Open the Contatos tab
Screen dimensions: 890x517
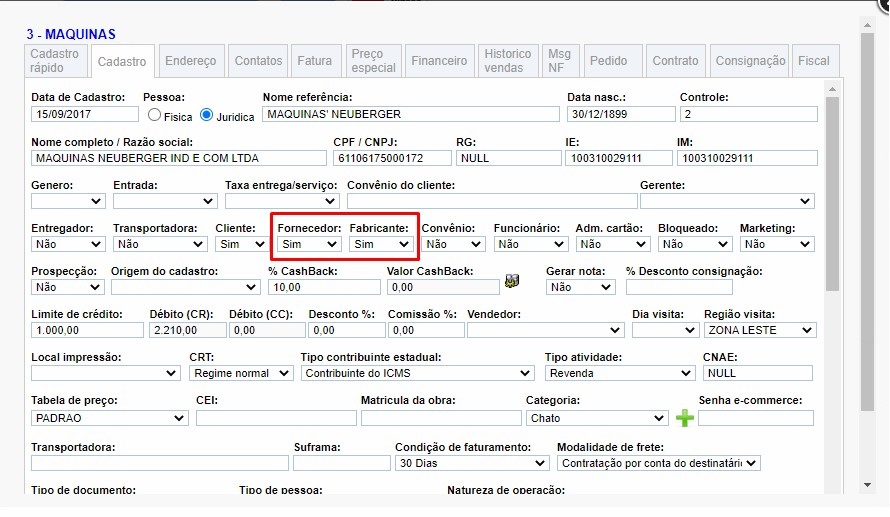click(x=258, y=61)
